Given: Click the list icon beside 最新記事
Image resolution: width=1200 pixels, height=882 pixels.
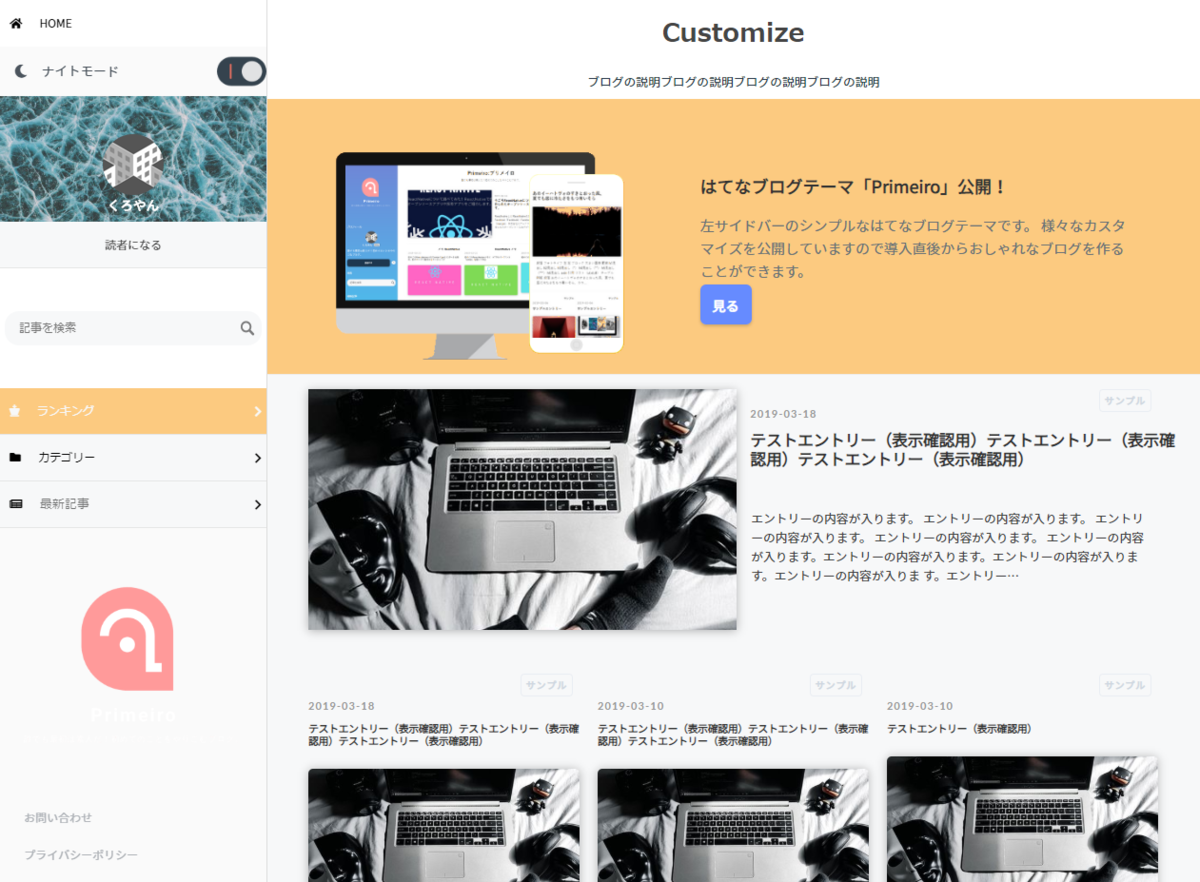Looking at the screenshot, I should tap(16, 504).
